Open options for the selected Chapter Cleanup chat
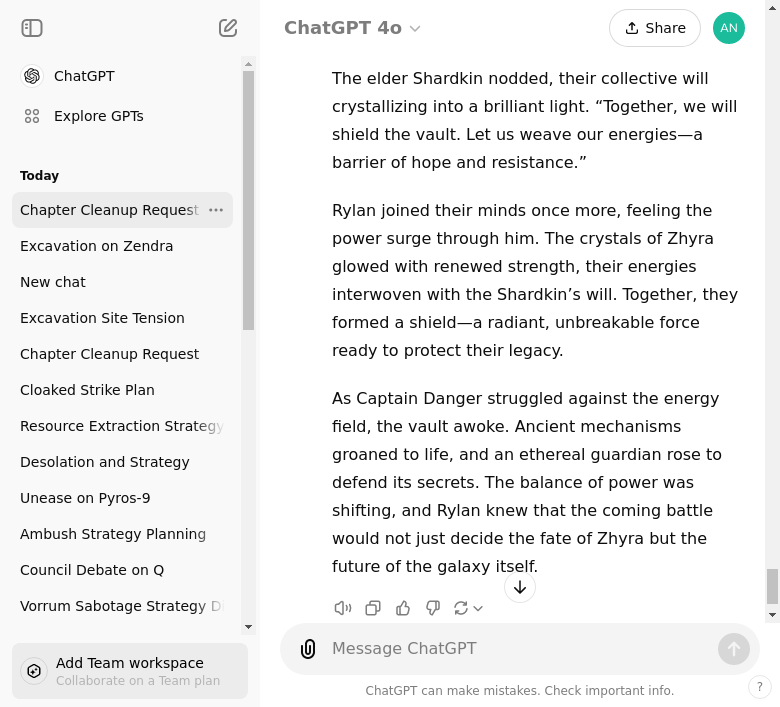780x707 pixels. pos(216,210)
